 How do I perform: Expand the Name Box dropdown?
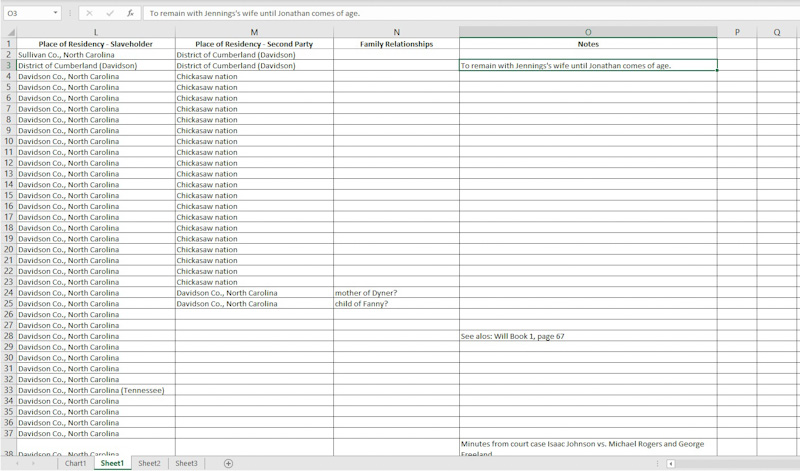(56, 14)
